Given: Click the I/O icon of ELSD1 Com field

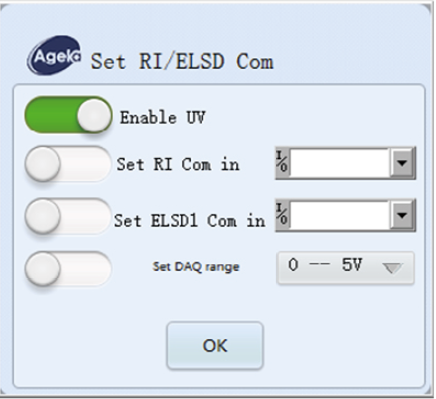Looking at the screenshot, I should click(x=283, y=215).
